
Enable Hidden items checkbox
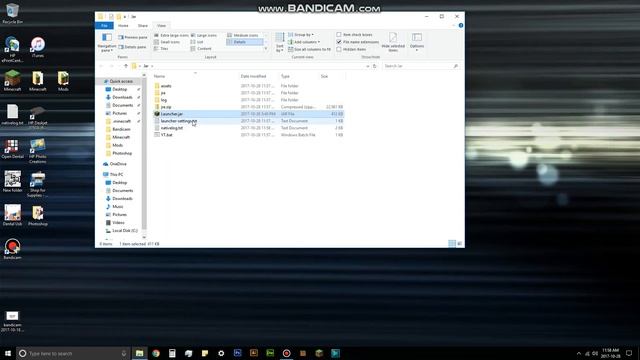click(x=351, y=49)
